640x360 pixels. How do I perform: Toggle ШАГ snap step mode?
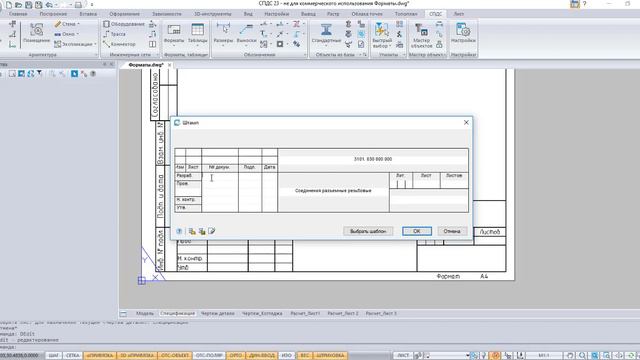pyautogui.click(x=54, y=356)
